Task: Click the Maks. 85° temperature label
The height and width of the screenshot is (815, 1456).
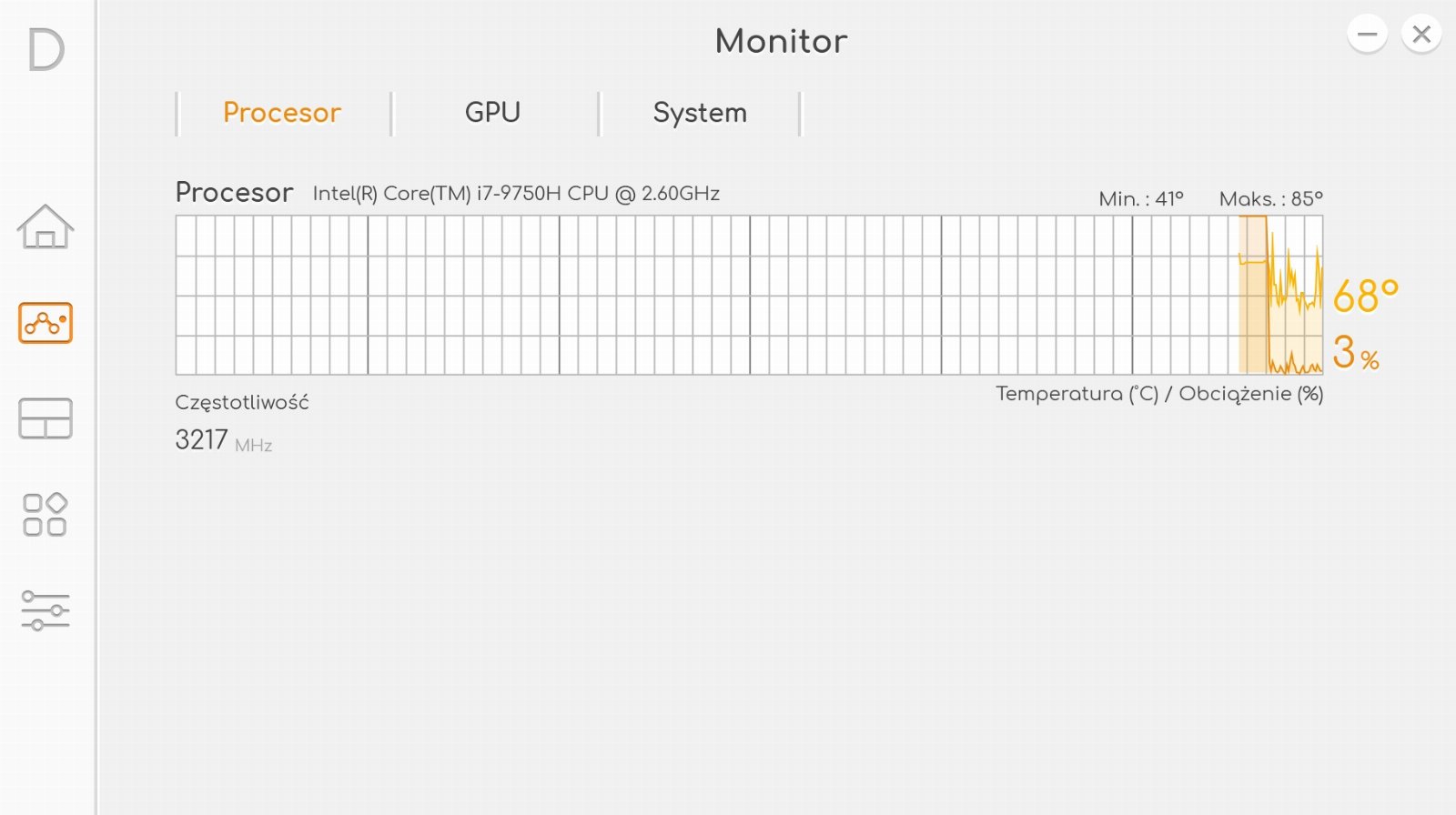Action: pos(1270,198)
